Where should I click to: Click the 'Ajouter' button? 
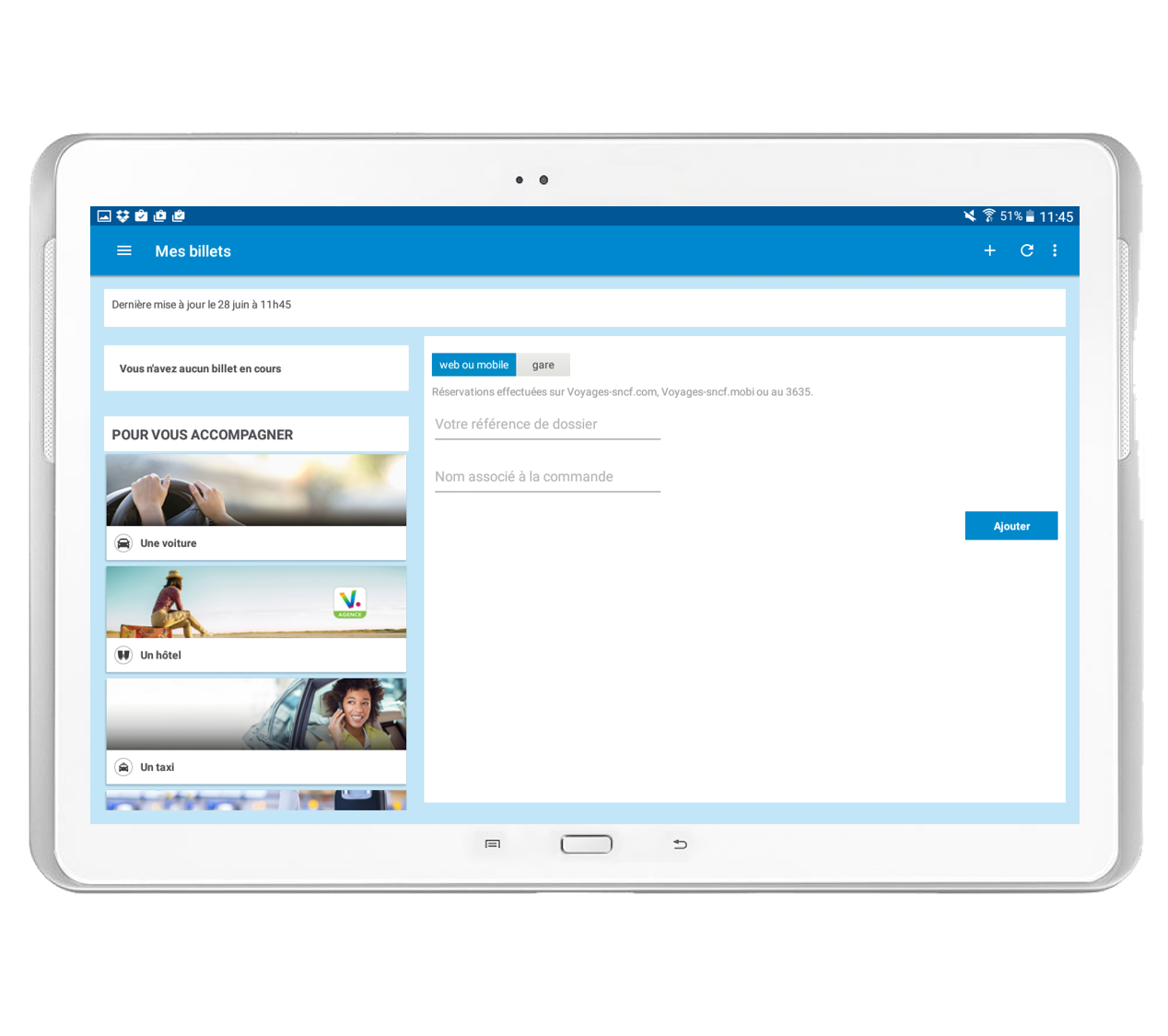coord(1011,526)
